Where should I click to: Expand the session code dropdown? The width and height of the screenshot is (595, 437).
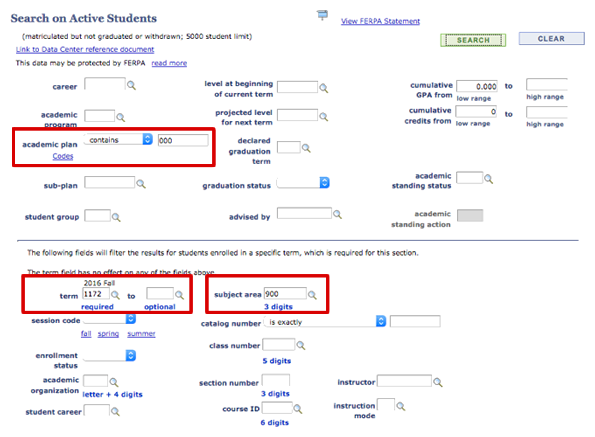tap(109, 319)
